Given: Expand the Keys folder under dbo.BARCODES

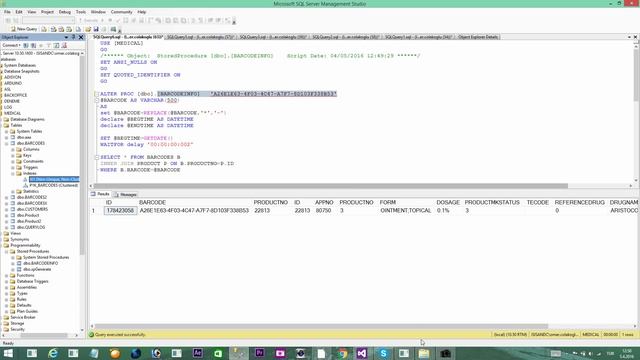Looking at the screenshot, I should point(13,156).
